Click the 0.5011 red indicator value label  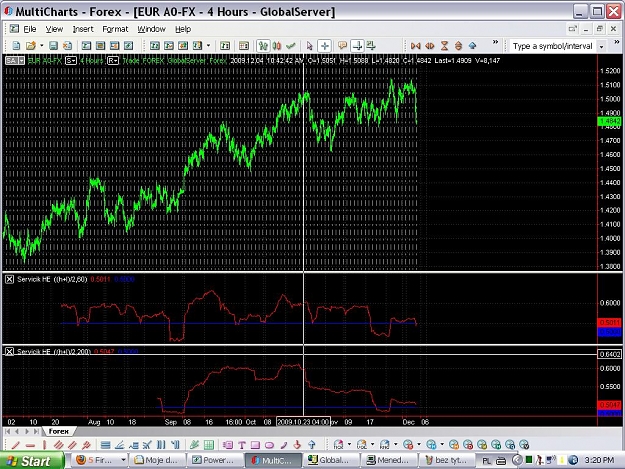pos(609,322)
